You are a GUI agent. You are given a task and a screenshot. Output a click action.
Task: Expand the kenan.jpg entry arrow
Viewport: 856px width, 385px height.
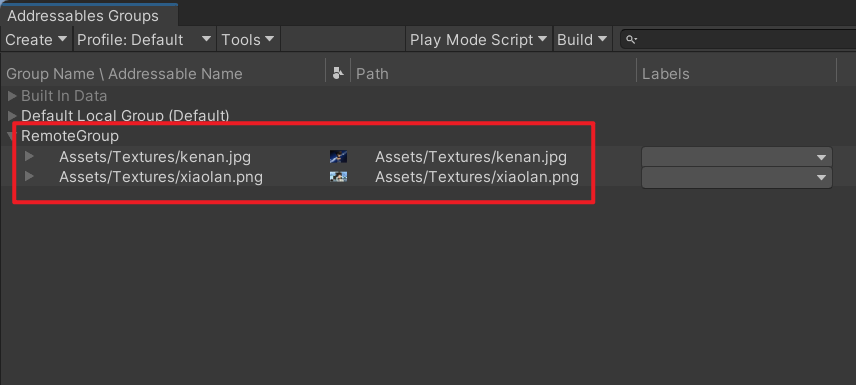(x=29, y=157)
